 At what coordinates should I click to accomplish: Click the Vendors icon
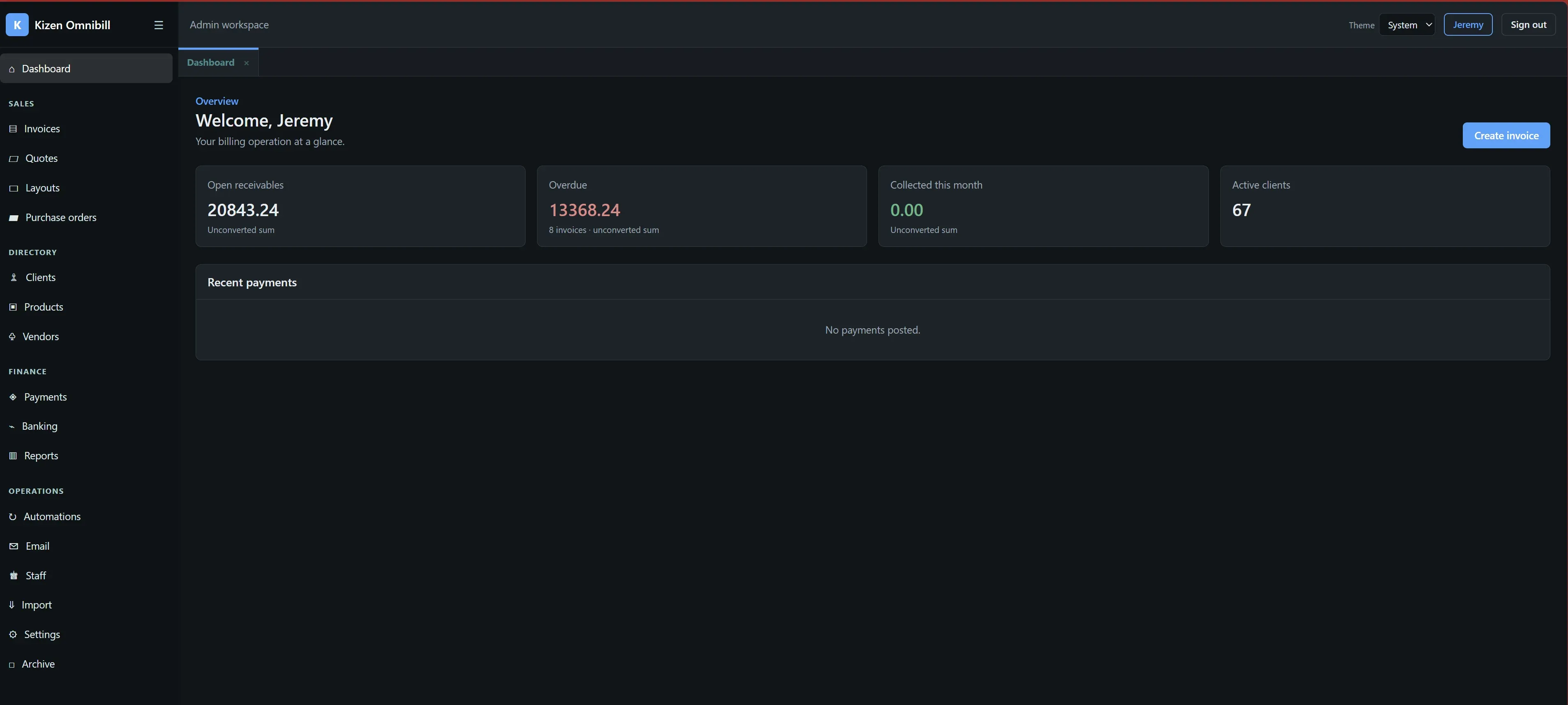pos(12,336)
